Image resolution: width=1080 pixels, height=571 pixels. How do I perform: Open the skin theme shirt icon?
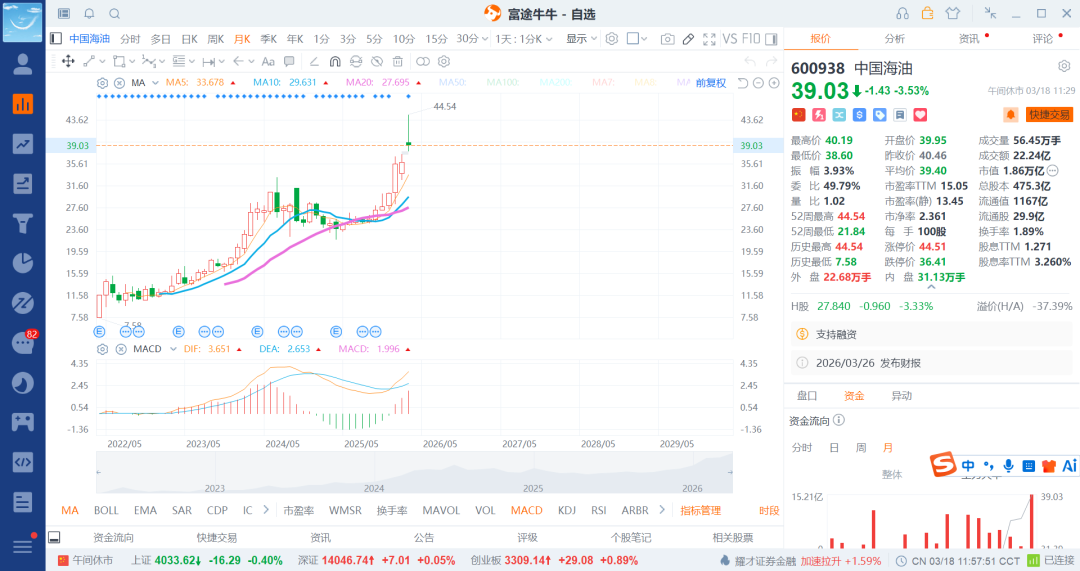click(953, 13)
